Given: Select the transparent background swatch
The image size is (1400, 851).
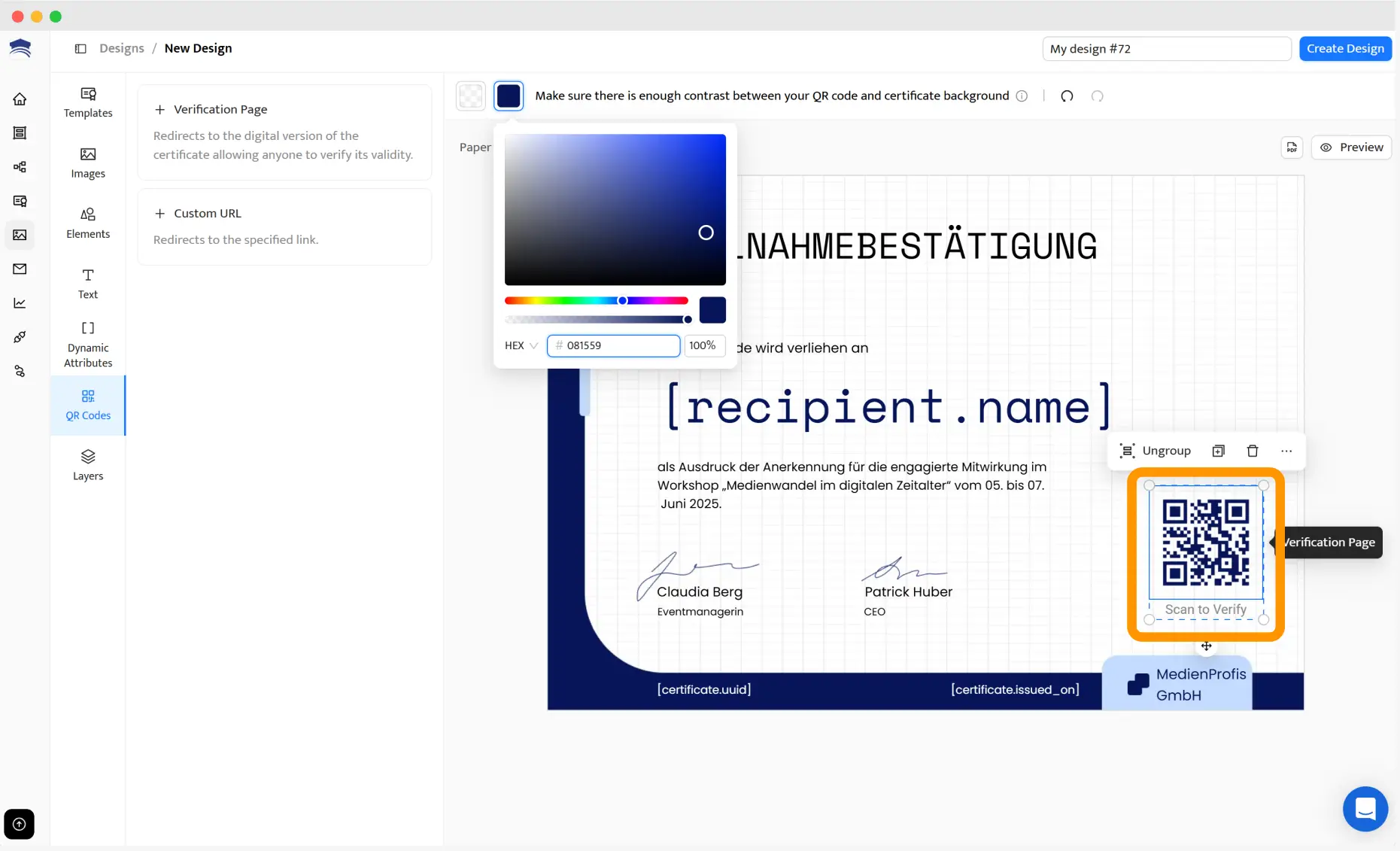Looking at the screenshot, I should [470, 96].
